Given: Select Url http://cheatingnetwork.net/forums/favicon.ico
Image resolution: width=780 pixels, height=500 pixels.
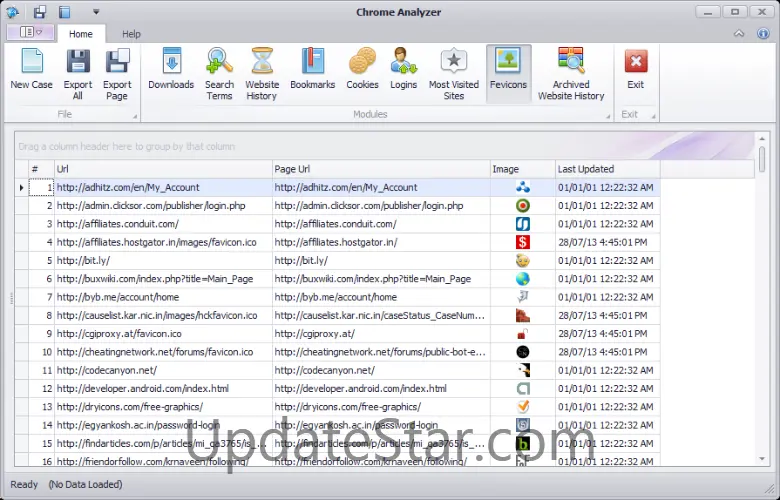Looking at the screenshot, I should point(163,352).
